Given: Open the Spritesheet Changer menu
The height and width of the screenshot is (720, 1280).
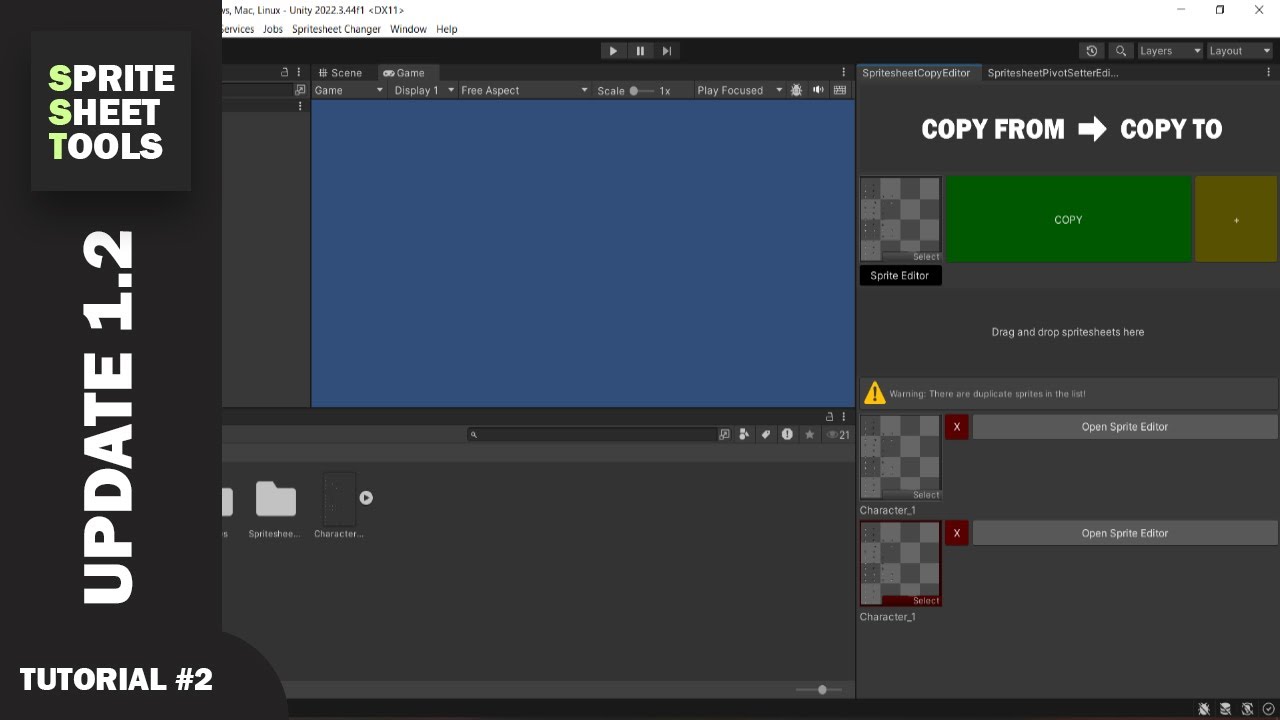Looking at the screenshot, I should [x=334, y=29].
